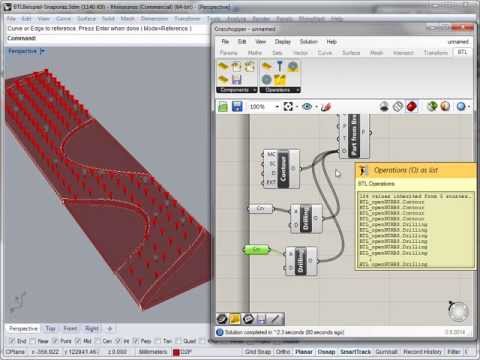Do not draw preview geometry icon
The height and width of the screenshot is (360, 480).
(x=384, y=107)
